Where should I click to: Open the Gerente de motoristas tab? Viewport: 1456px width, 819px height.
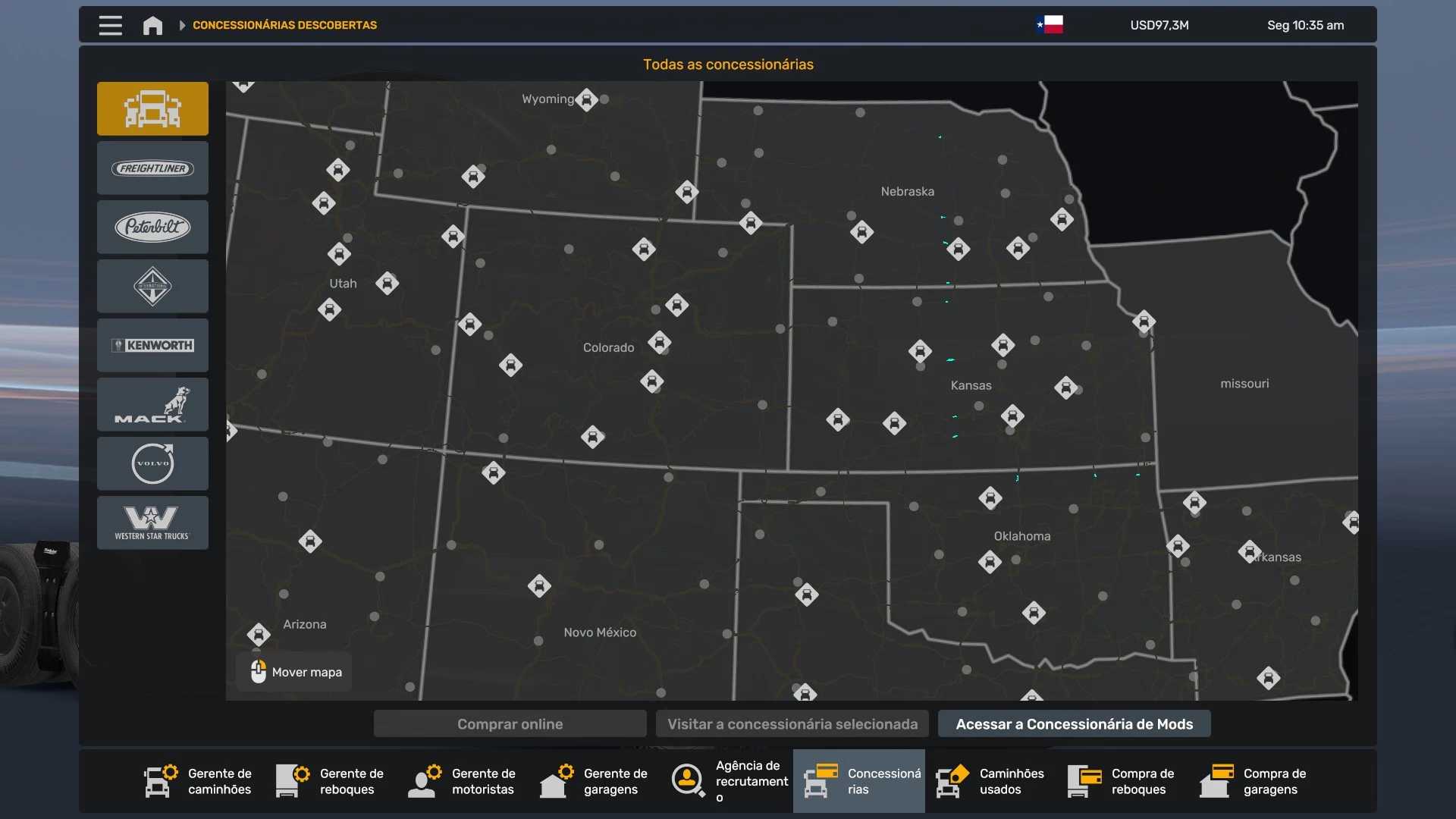(463, 781)
